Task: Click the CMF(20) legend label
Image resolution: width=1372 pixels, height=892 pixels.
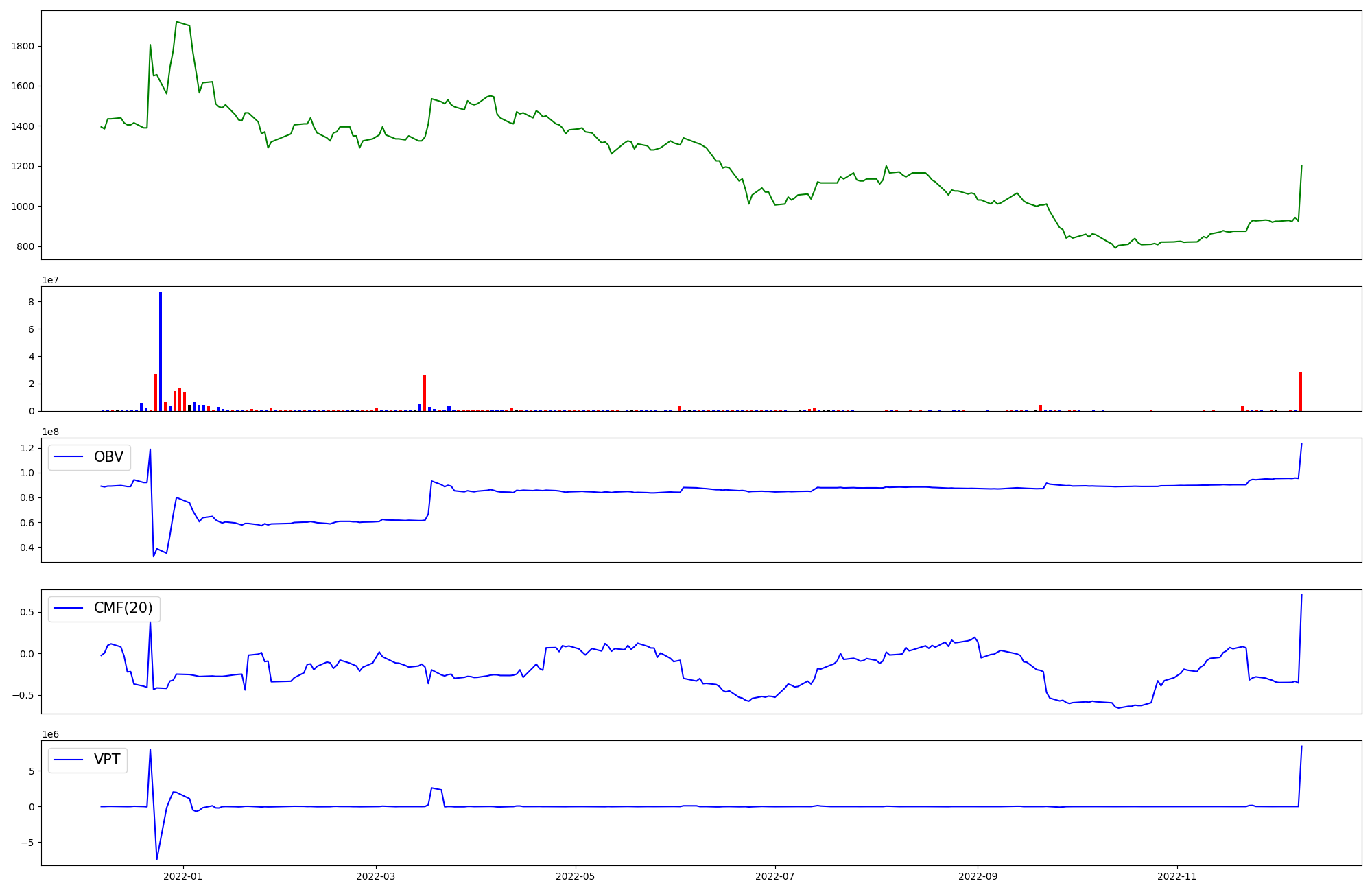Action: [123, 609]
